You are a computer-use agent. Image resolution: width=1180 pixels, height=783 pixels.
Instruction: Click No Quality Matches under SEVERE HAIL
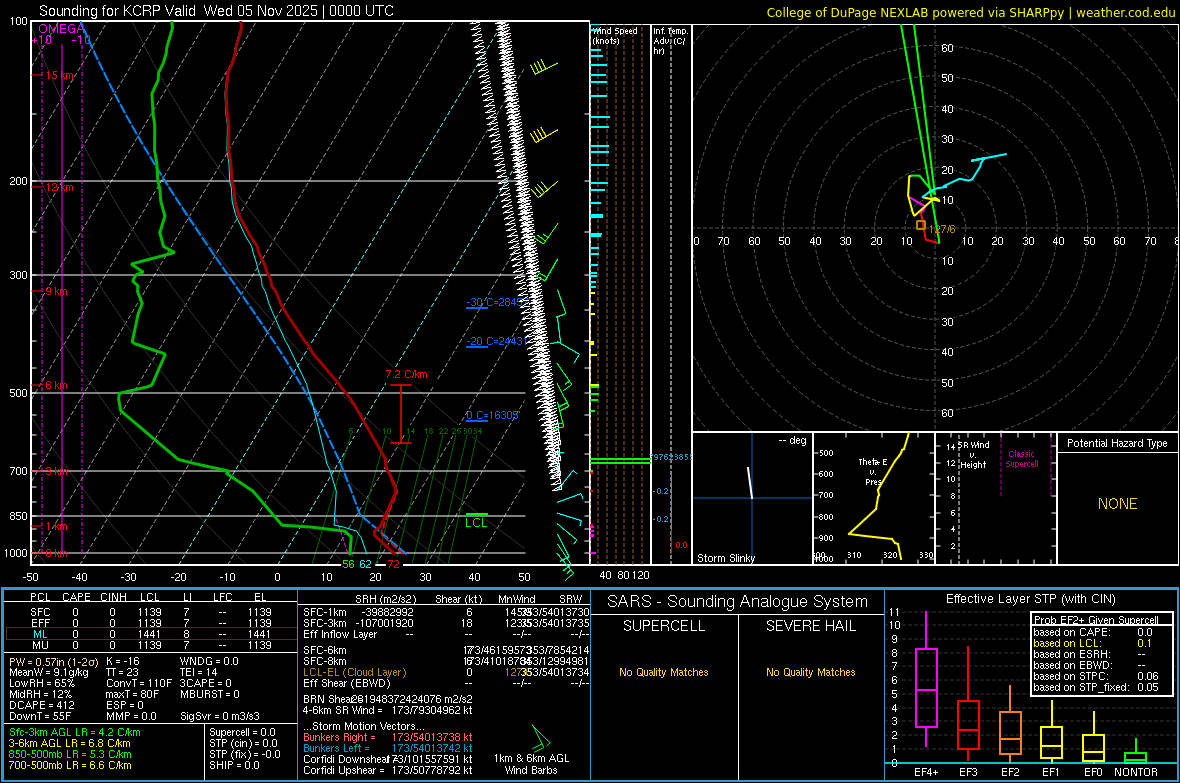pos(810,672)
